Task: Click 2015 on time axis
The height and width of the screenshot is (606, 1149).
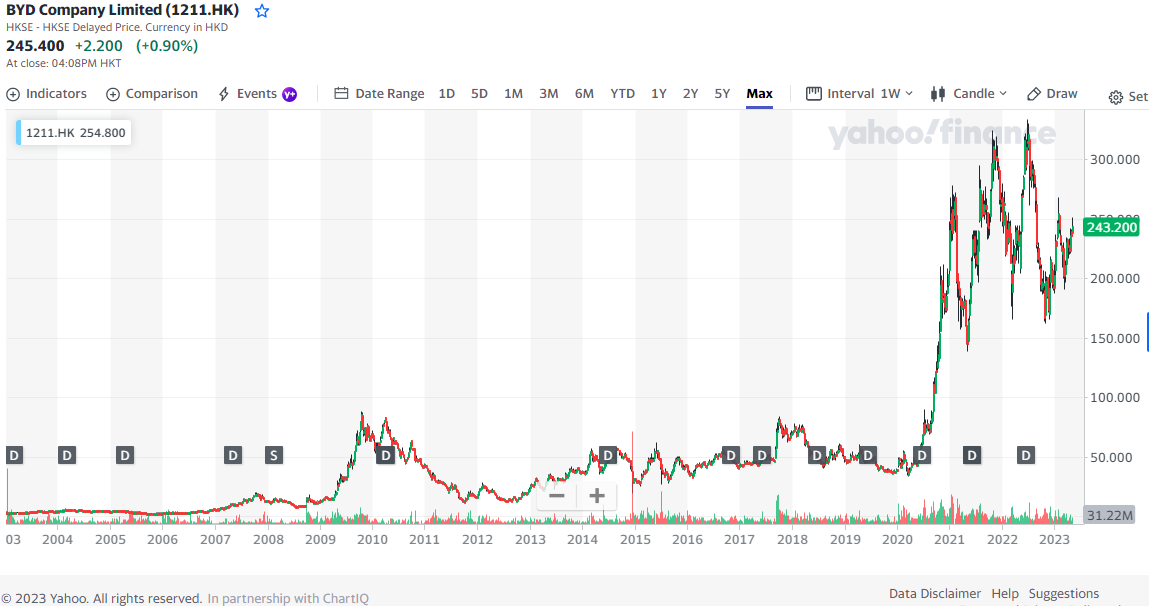Action: click(635, 539)
